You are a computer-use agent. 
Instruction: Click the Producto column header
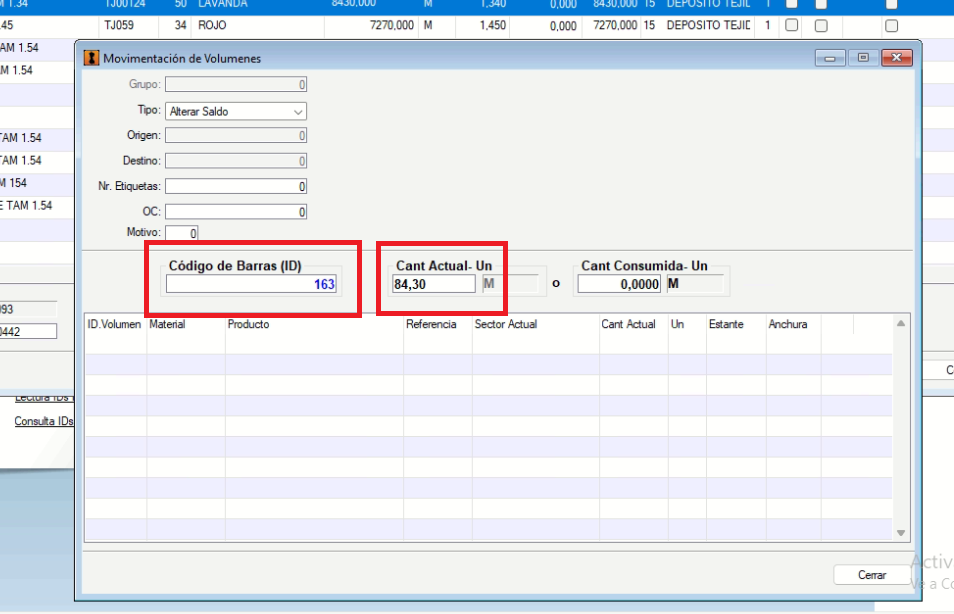(x=314, y=324)
